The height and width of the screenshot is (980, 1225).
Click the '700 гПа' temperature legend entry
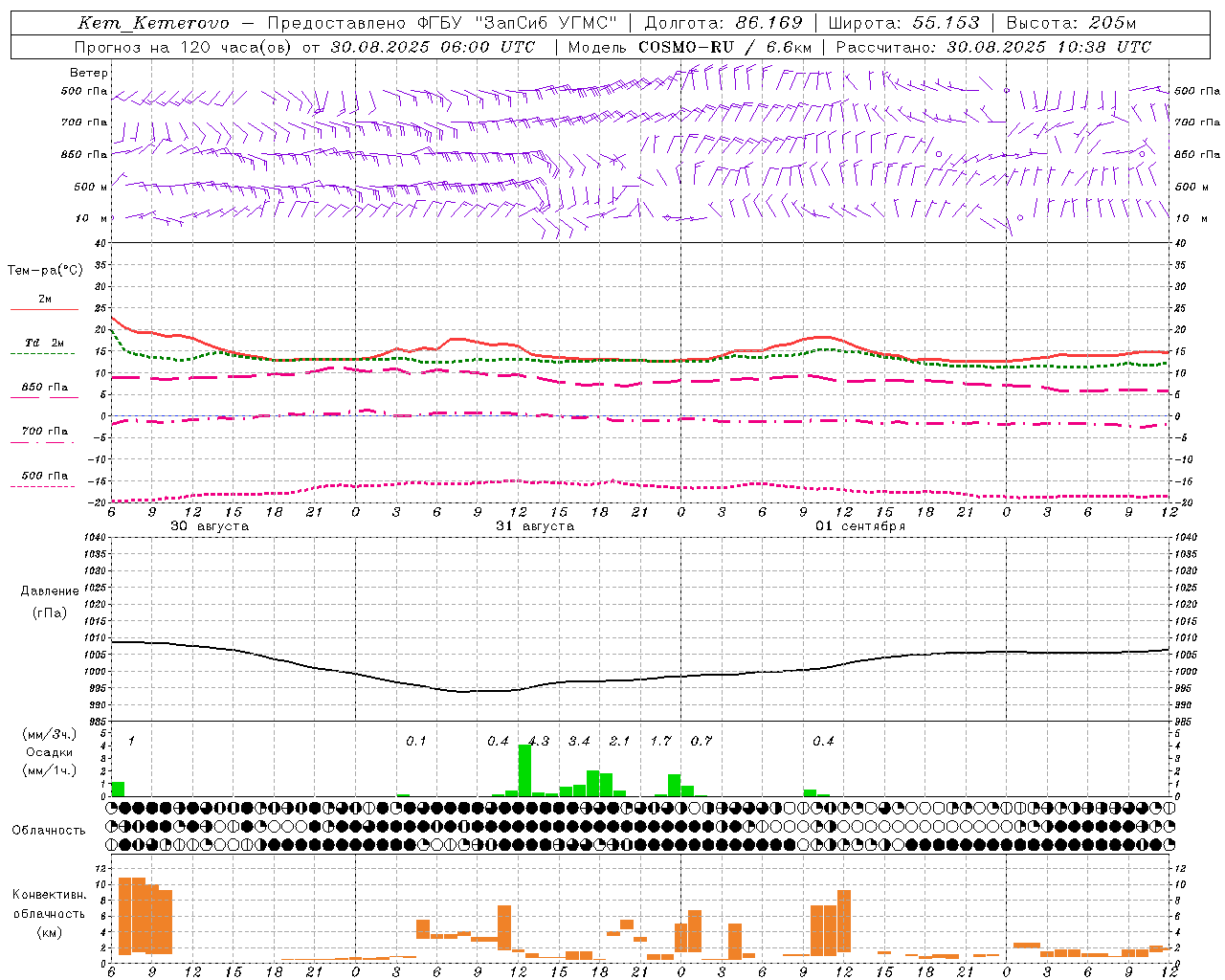[x=45, y=432]
